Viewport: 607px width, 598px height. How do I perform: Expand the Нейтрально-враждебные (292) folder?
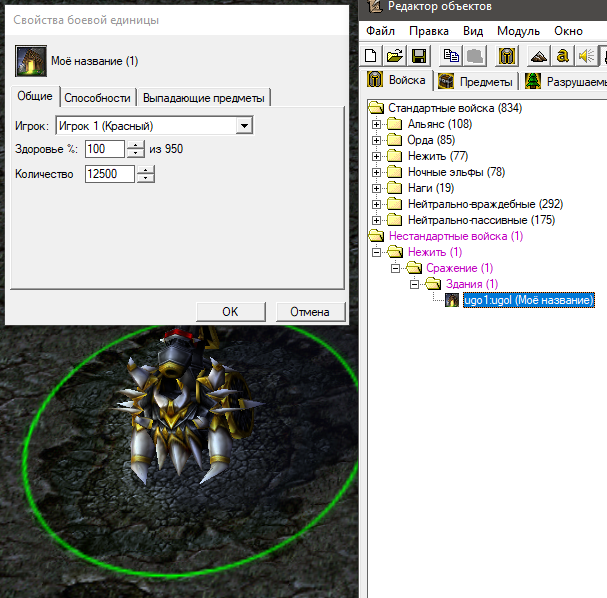376,204
